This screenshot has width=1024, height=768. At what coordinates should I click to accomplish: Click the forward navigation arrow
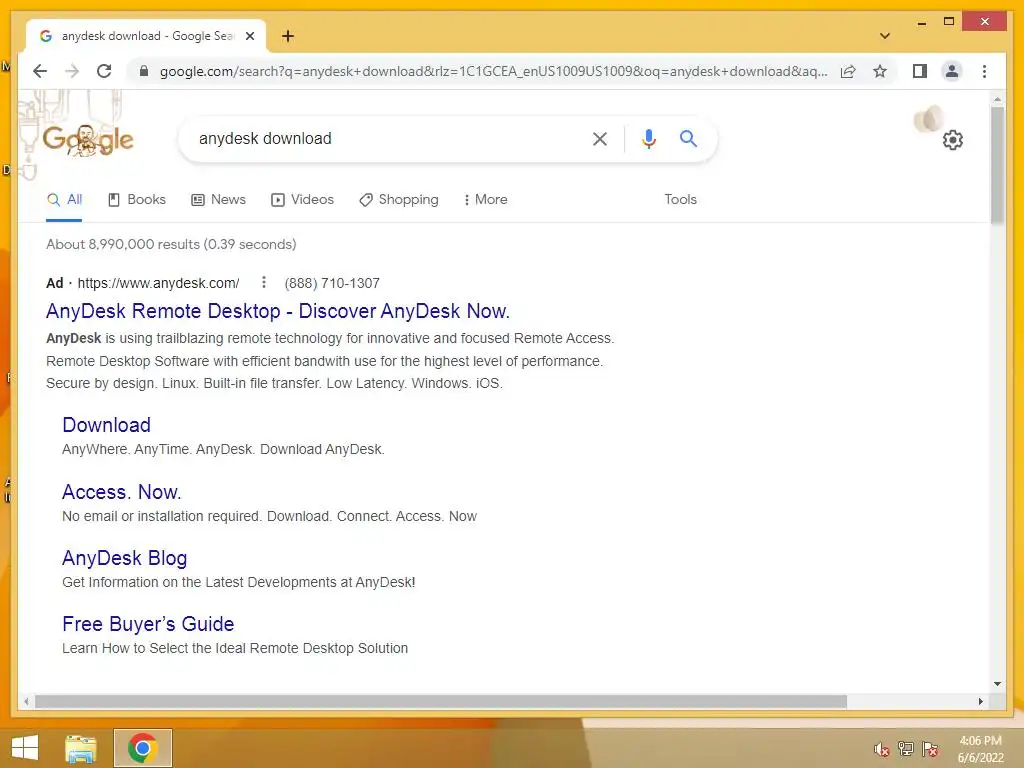pyautogui.click(x=72, y=71)
